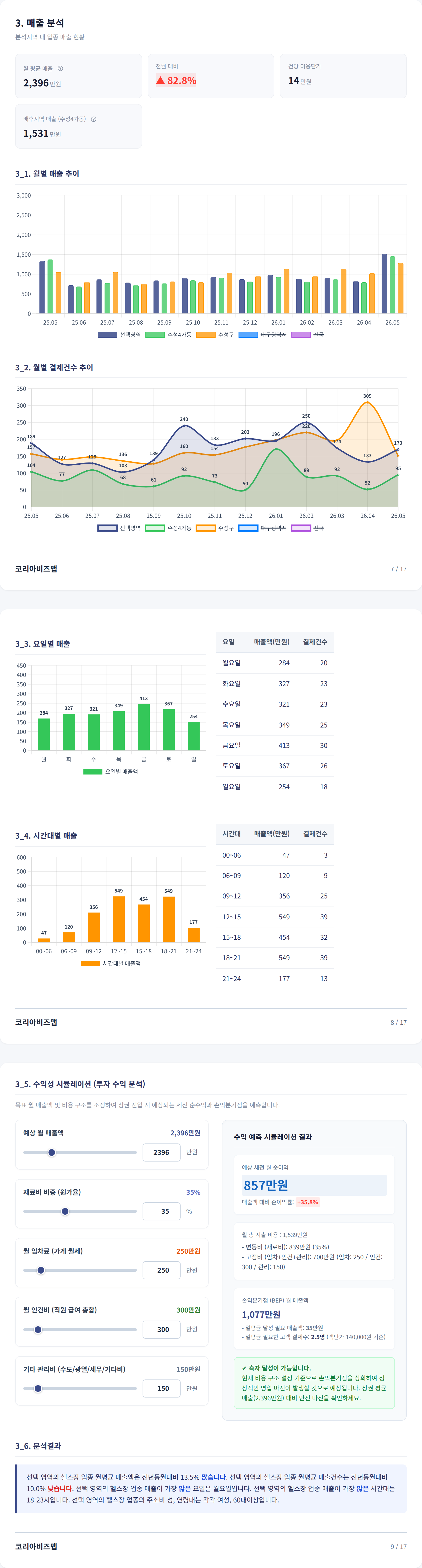Select the 수요일 row in 요일 table
422x1568 pixels.
coord(275,704)
